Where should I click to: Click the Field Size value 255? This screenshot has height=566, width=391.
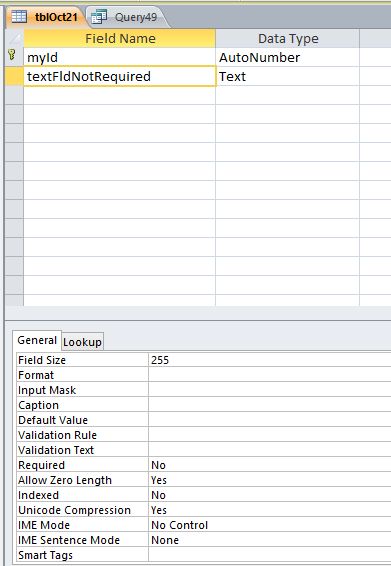[x=270, y=360]
